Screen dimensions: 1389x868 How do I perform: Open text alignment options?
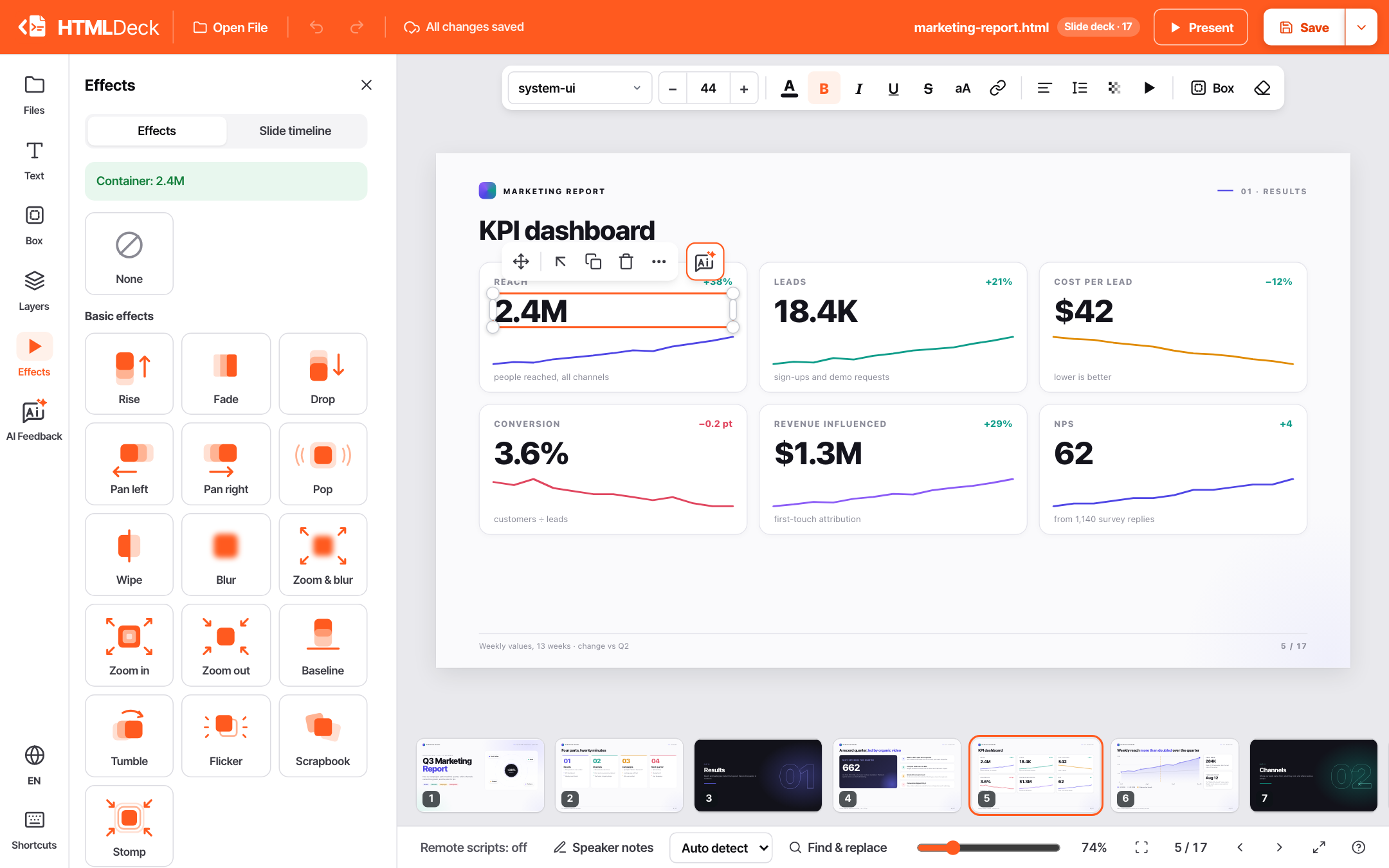(x=1044, y=88)
